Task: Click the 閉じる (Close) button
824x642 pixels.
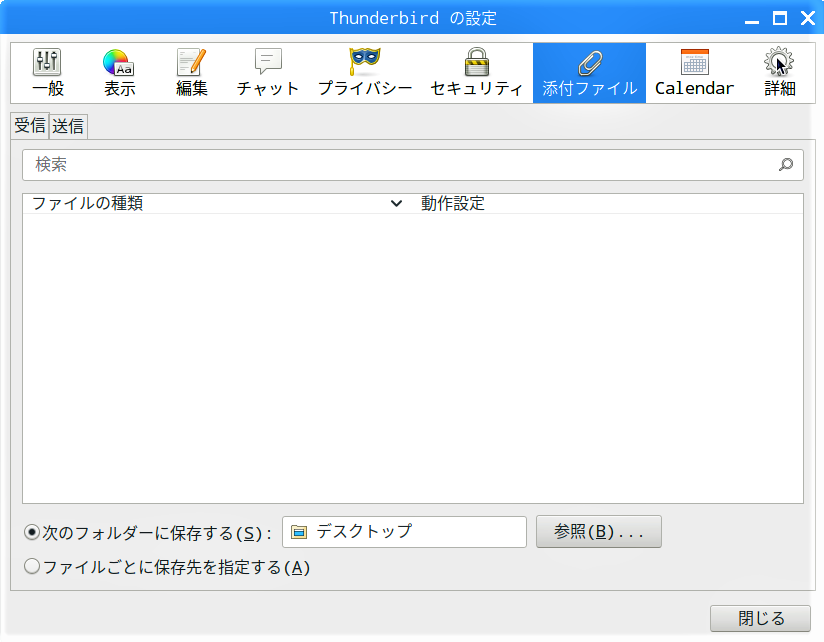Action: (760, 618)
